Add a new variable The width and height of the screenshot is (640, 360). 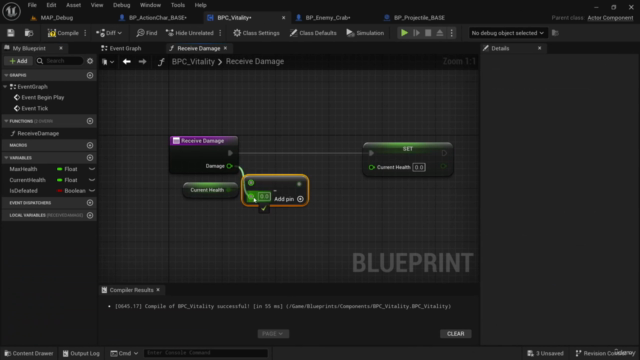90,158
